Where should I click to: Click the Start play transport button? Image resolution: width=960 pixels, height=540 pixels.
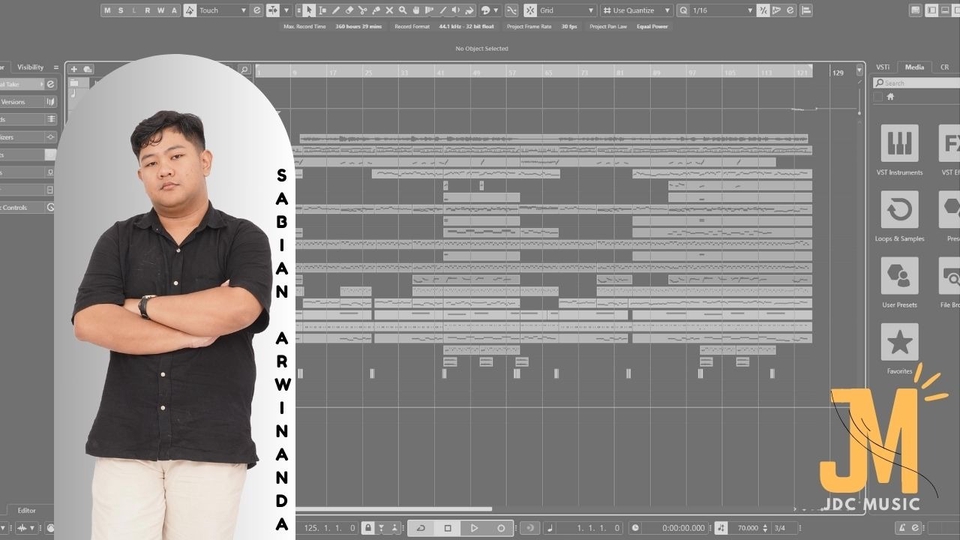point(474,528)
